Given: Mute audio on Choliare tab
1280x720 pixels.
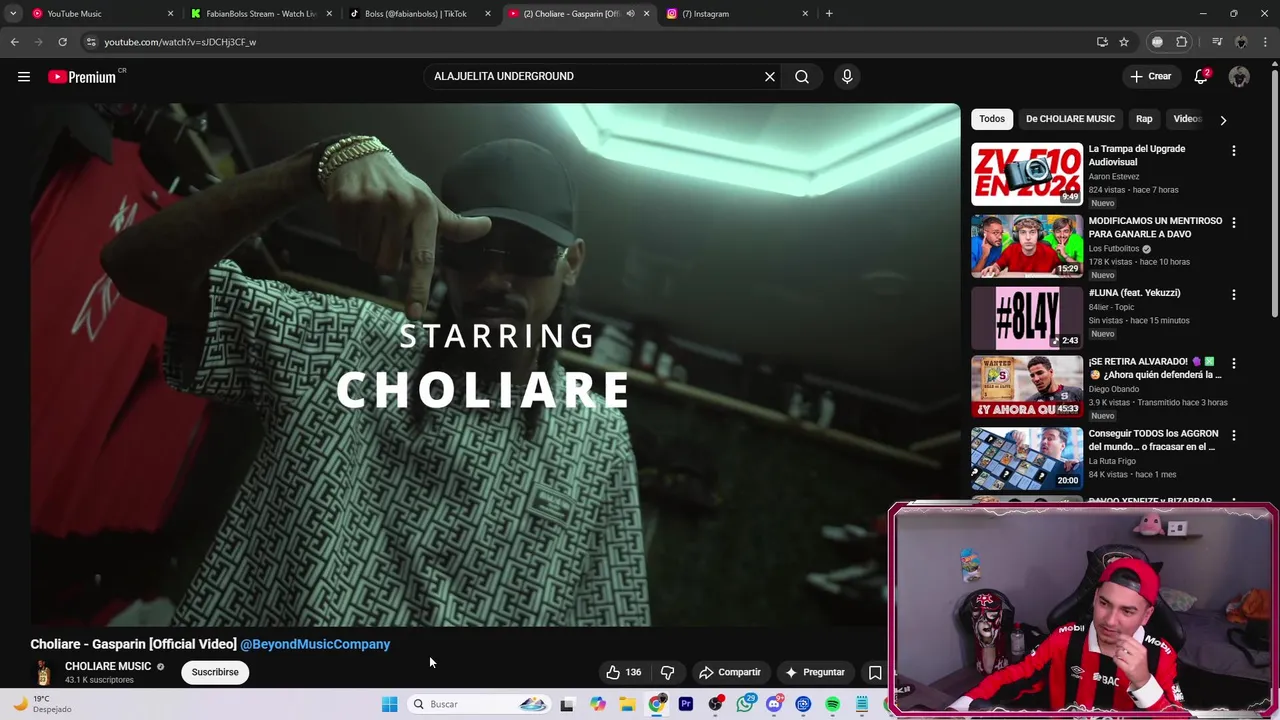Looking at the screenshot, I should point(630,14).
